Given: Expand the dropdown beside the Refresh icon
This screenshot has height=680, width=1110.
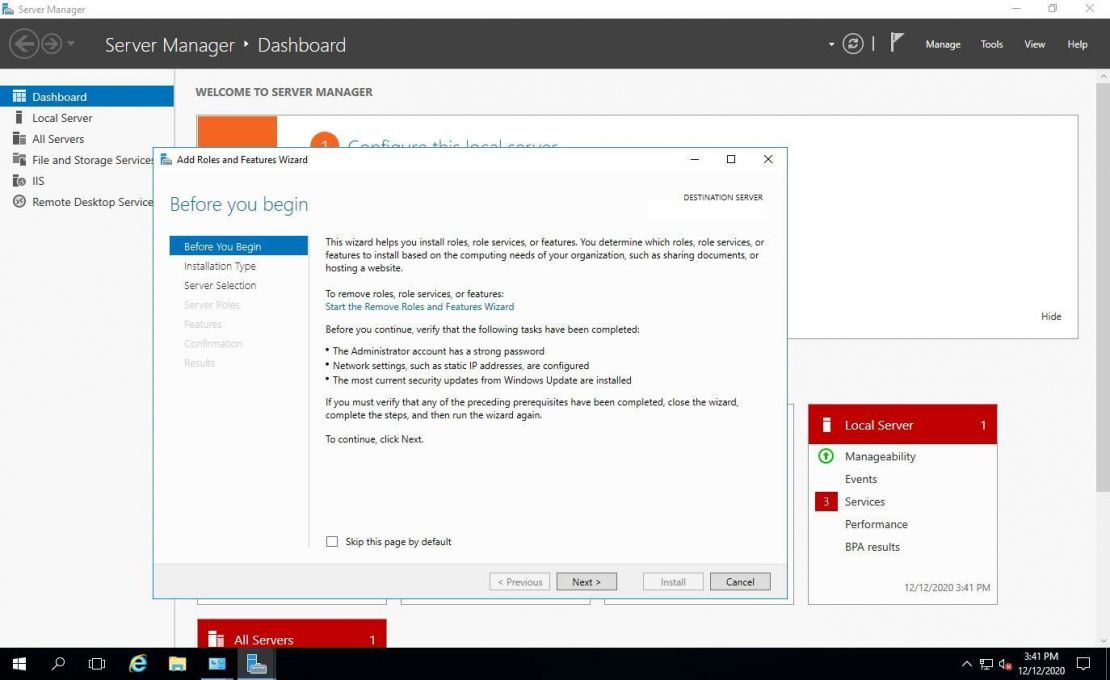Looking at the screenshot, I should click(x=830, y=44).
